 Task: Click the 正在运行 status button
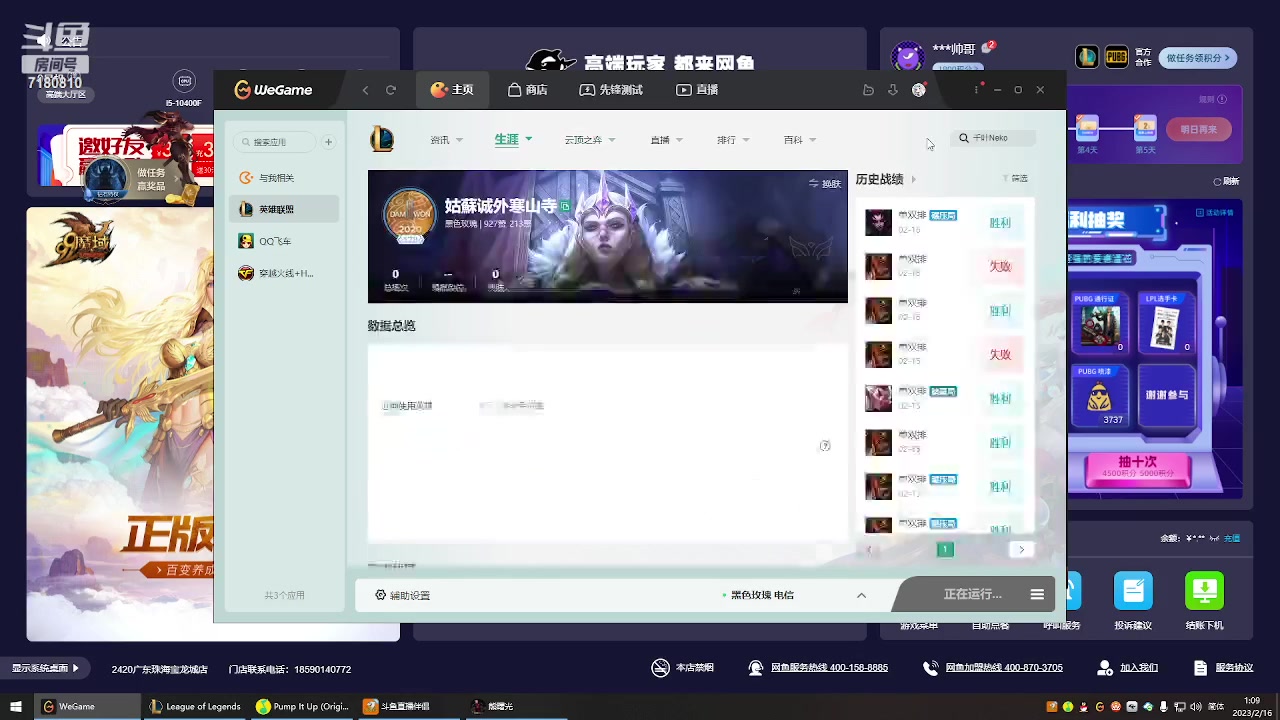click(973, 594)
